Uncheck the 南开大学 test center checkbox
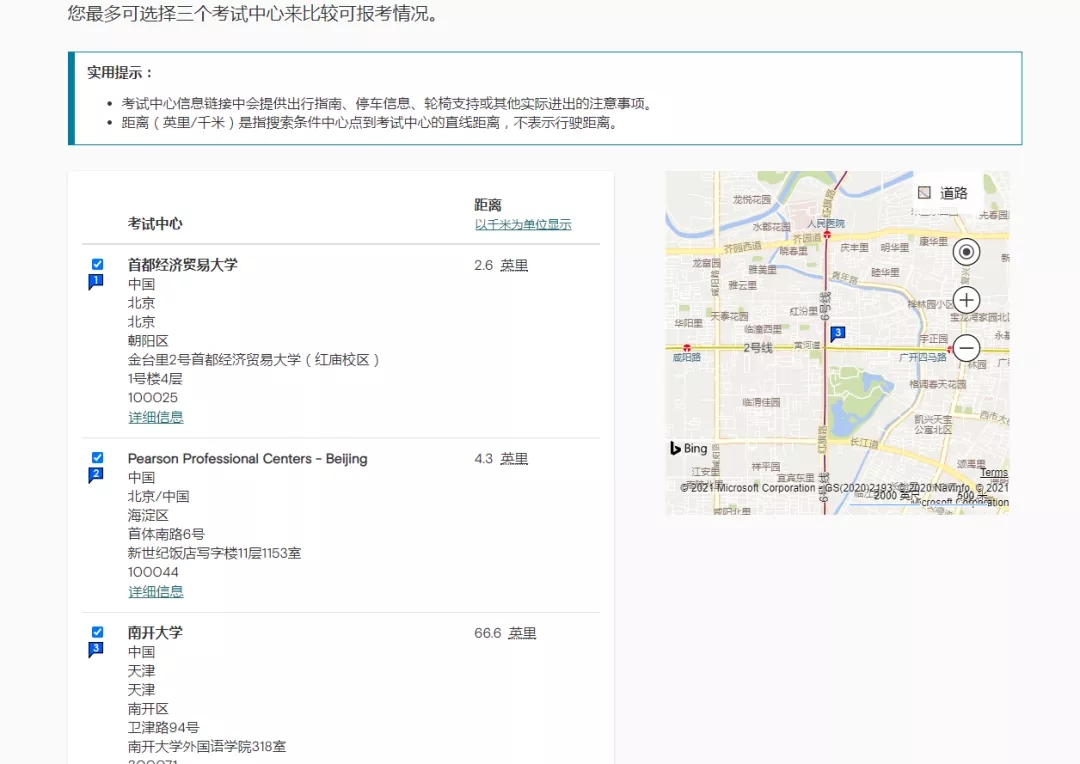 pyautogui.click(x=98, y=632)
